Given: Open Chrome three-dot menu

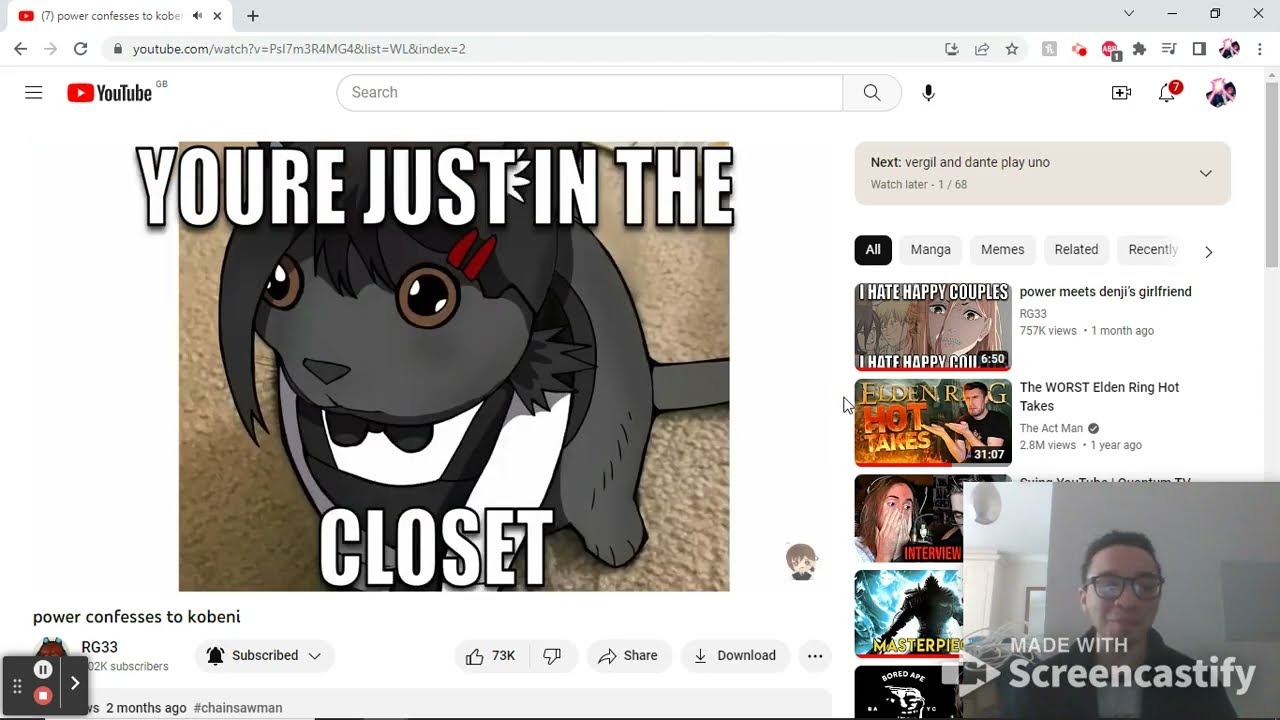Looking at the screenshot, I should click(x=1259, y=49).
